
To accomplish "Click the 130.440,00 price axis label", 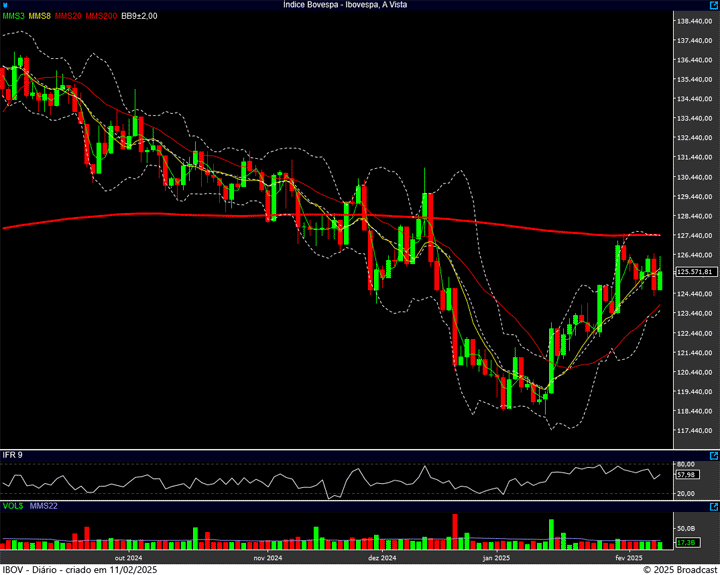I will [695, 177].
